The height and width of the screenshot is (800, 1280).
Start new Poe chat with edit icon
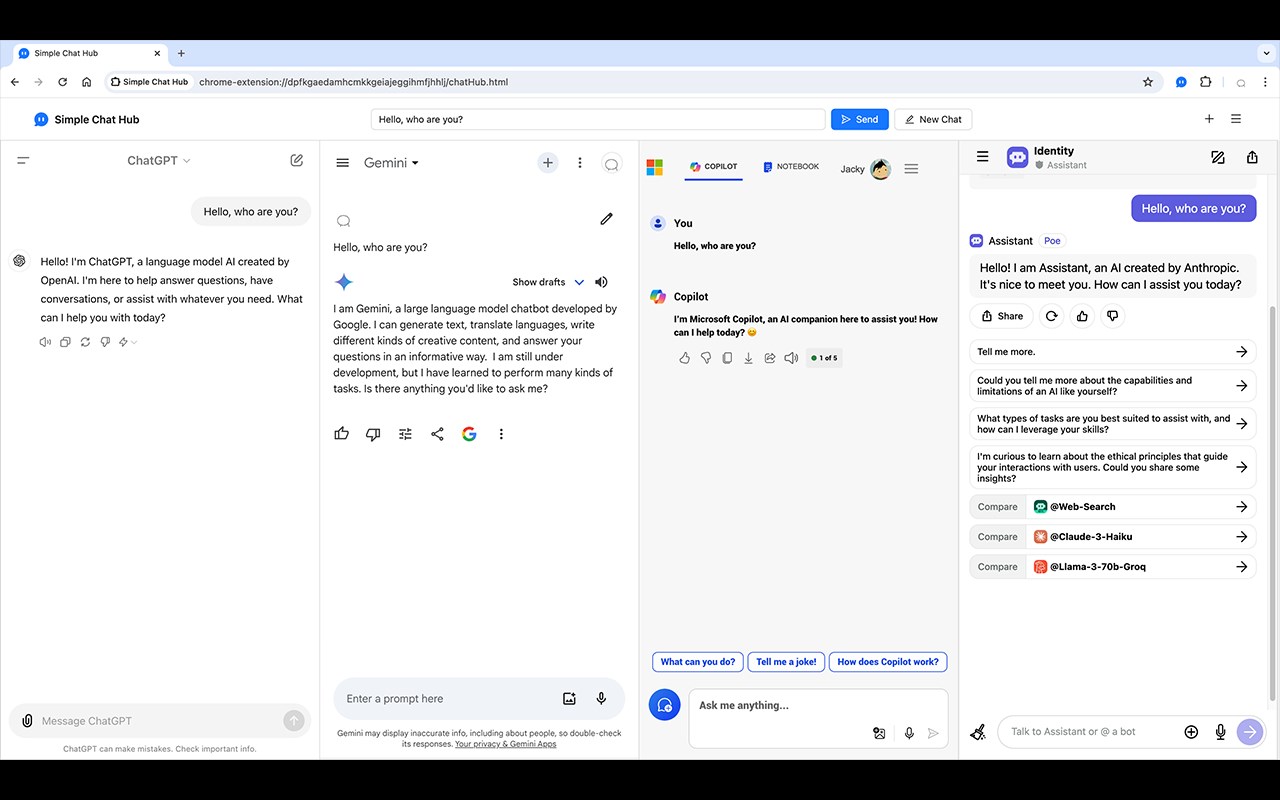[x=1217, y=157]
